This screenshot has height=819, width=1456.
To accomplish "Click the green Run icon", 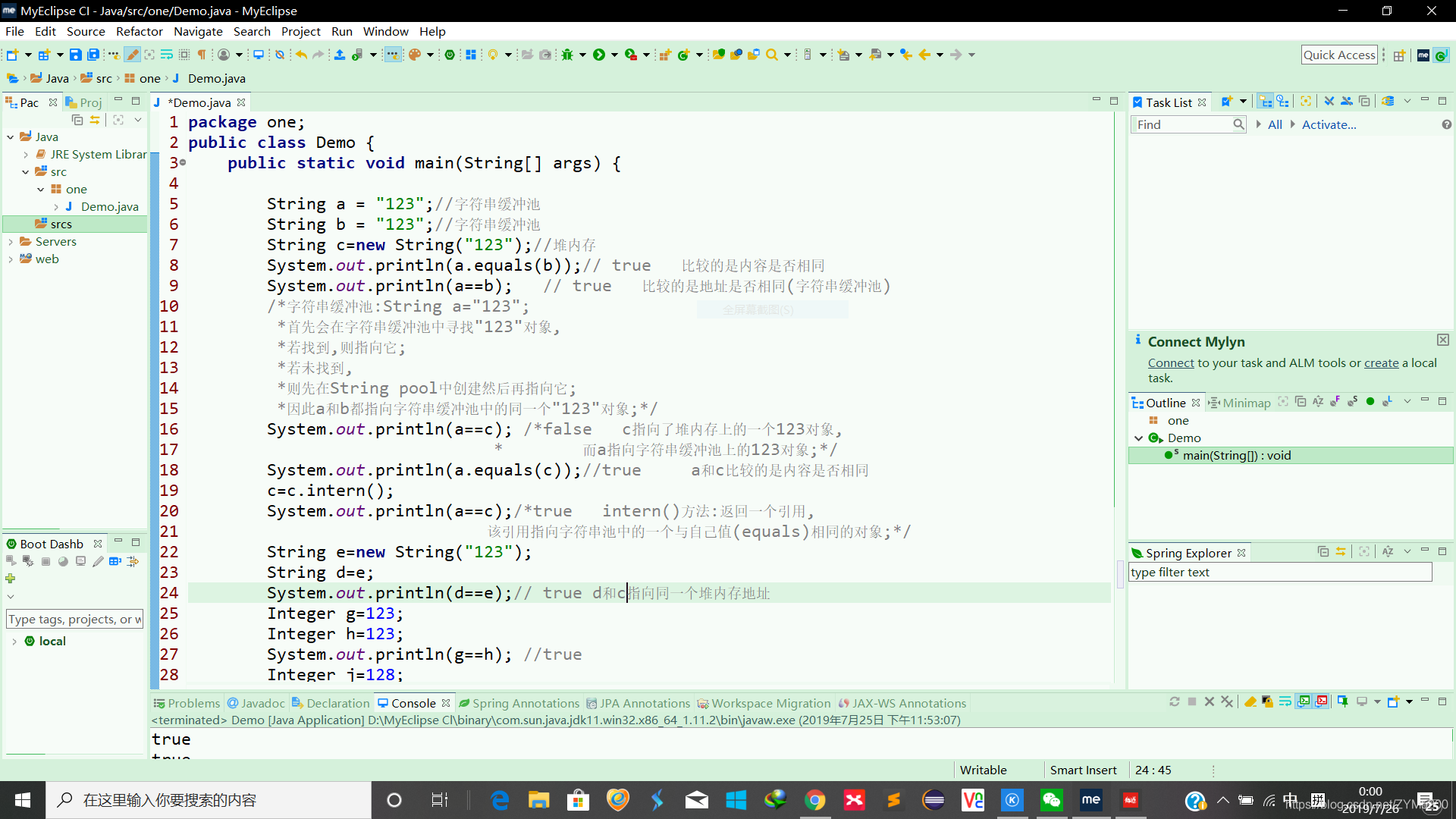I will [599, 55].
